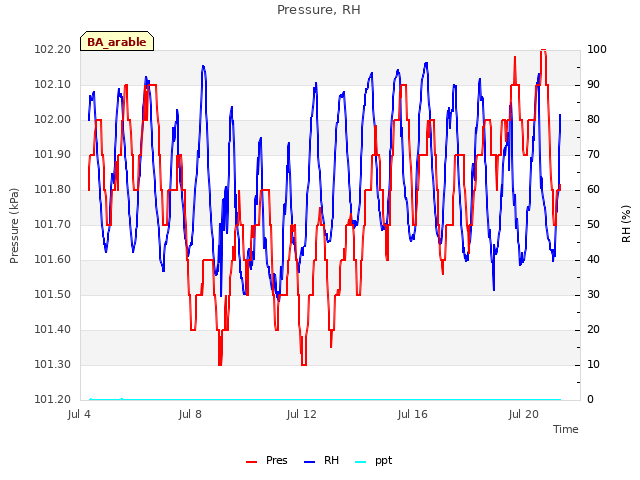Click the 101.70 pressure tick label
Screen dimensions: 640x480
click(x=52, y=225)
